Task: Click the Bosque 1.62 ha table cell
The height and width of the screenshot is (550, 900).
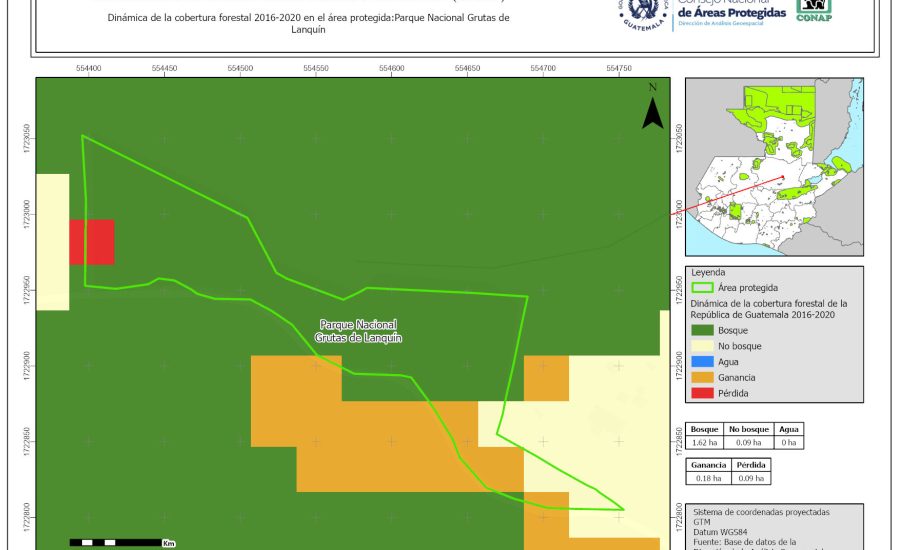Action: click(x=705, y=442)
